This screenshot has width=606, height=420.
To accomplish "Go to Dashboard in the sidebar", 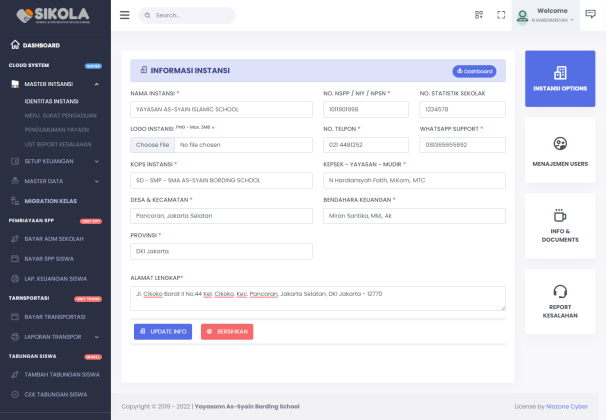I will pyautogui.click(x=41, y=45).
